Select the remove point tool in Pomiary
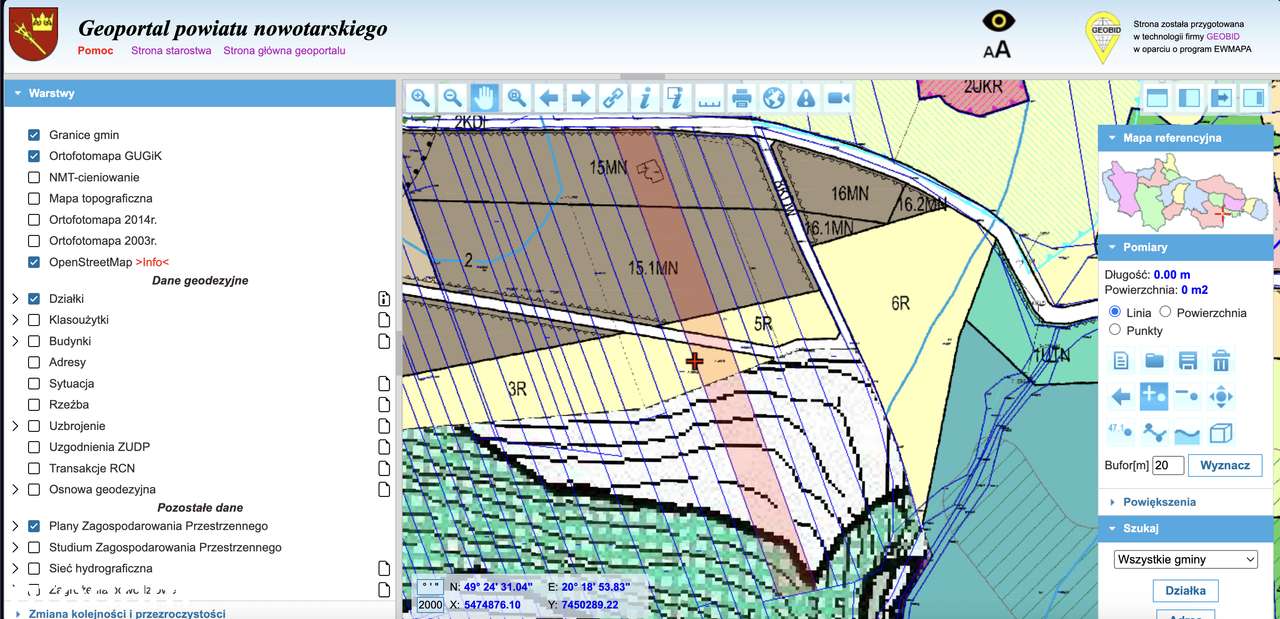This screenshot has width=1280, height=619. tap(1187, 397)
